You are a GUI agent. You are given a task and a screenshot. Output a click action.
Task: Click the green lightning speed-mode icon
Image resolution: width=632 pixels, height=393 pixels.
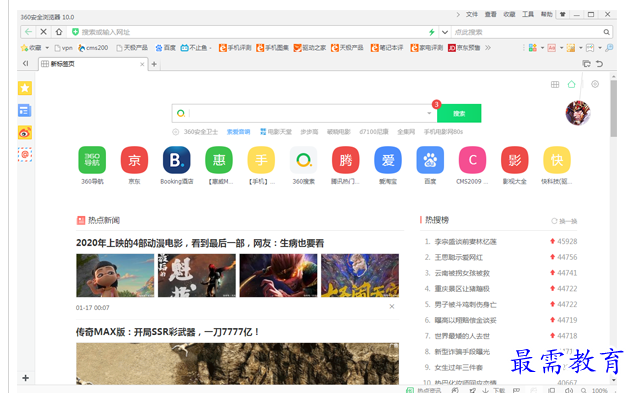432,32
